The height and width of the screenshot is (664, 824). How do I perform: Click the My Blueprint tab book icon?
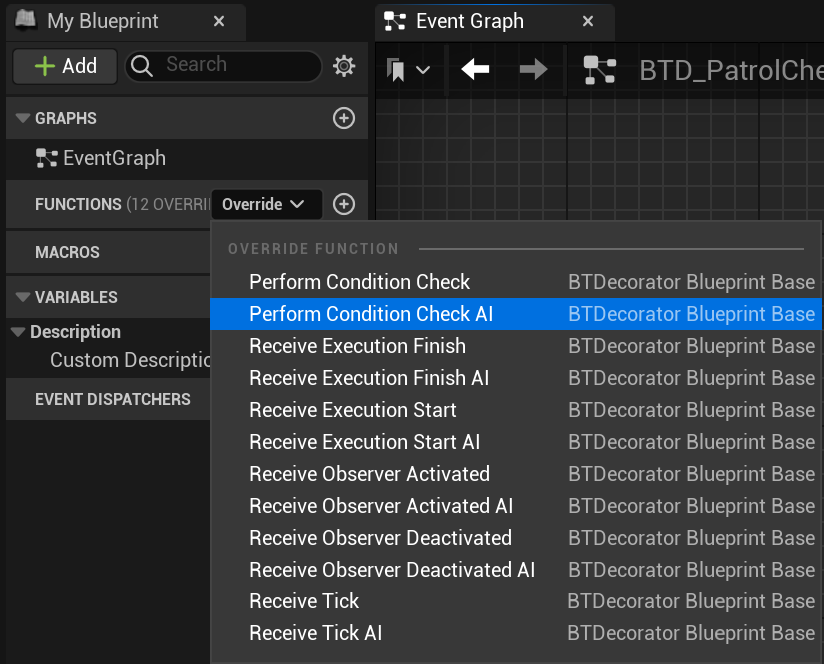tap(25, 20)
